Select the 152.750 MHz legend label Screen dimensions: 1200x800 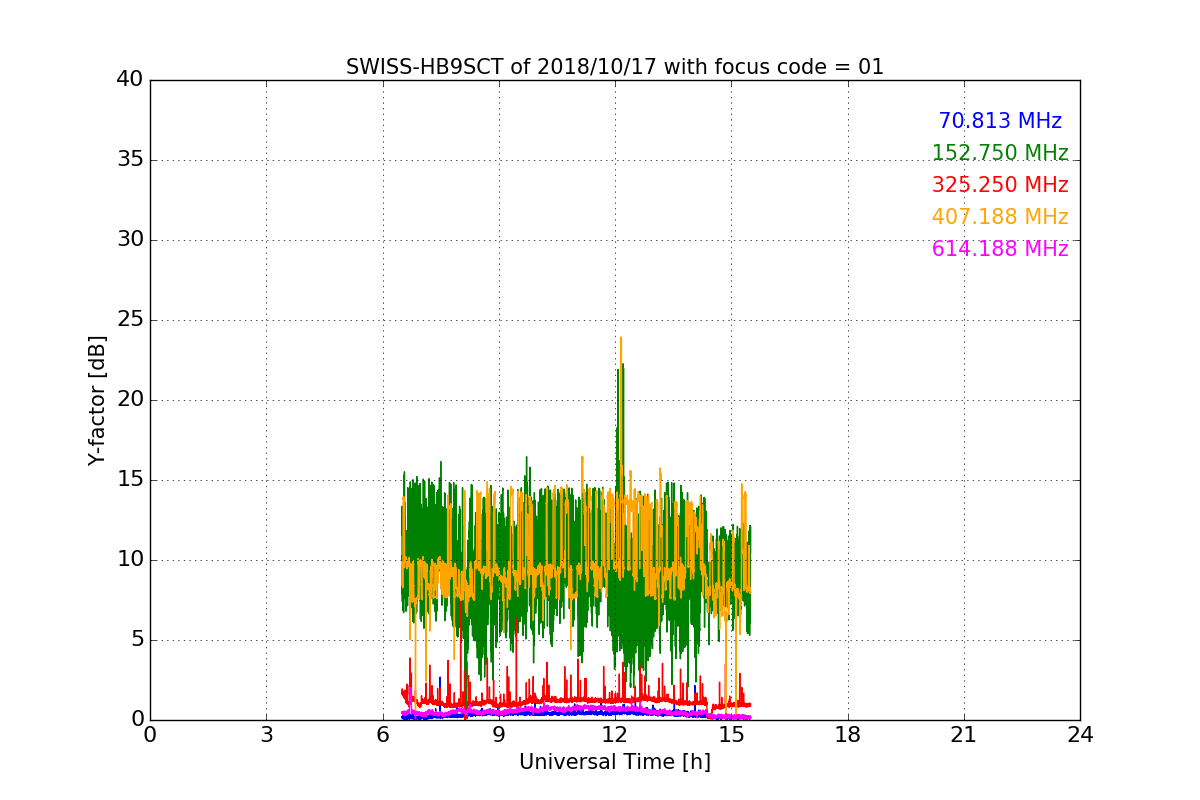point(1000,153)
